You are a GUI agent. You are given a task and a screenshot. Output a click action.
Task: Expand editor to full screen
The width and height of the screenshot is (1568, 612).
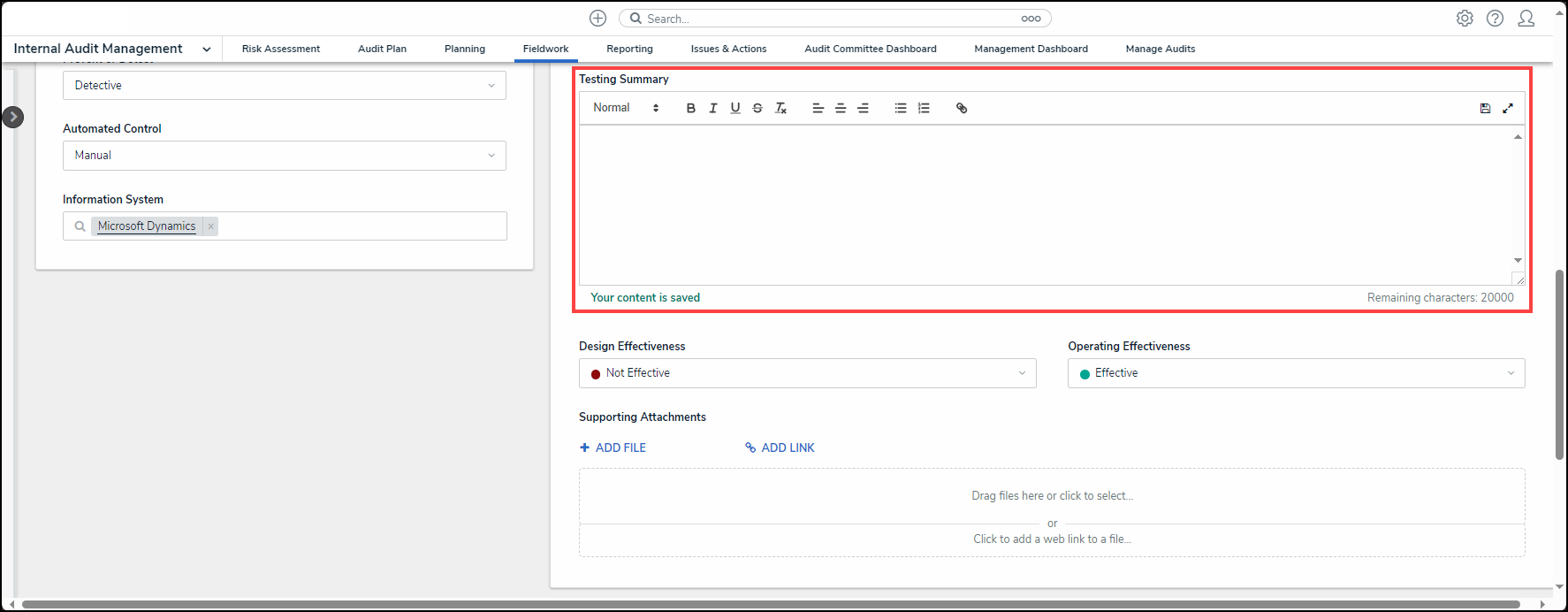1508,108
